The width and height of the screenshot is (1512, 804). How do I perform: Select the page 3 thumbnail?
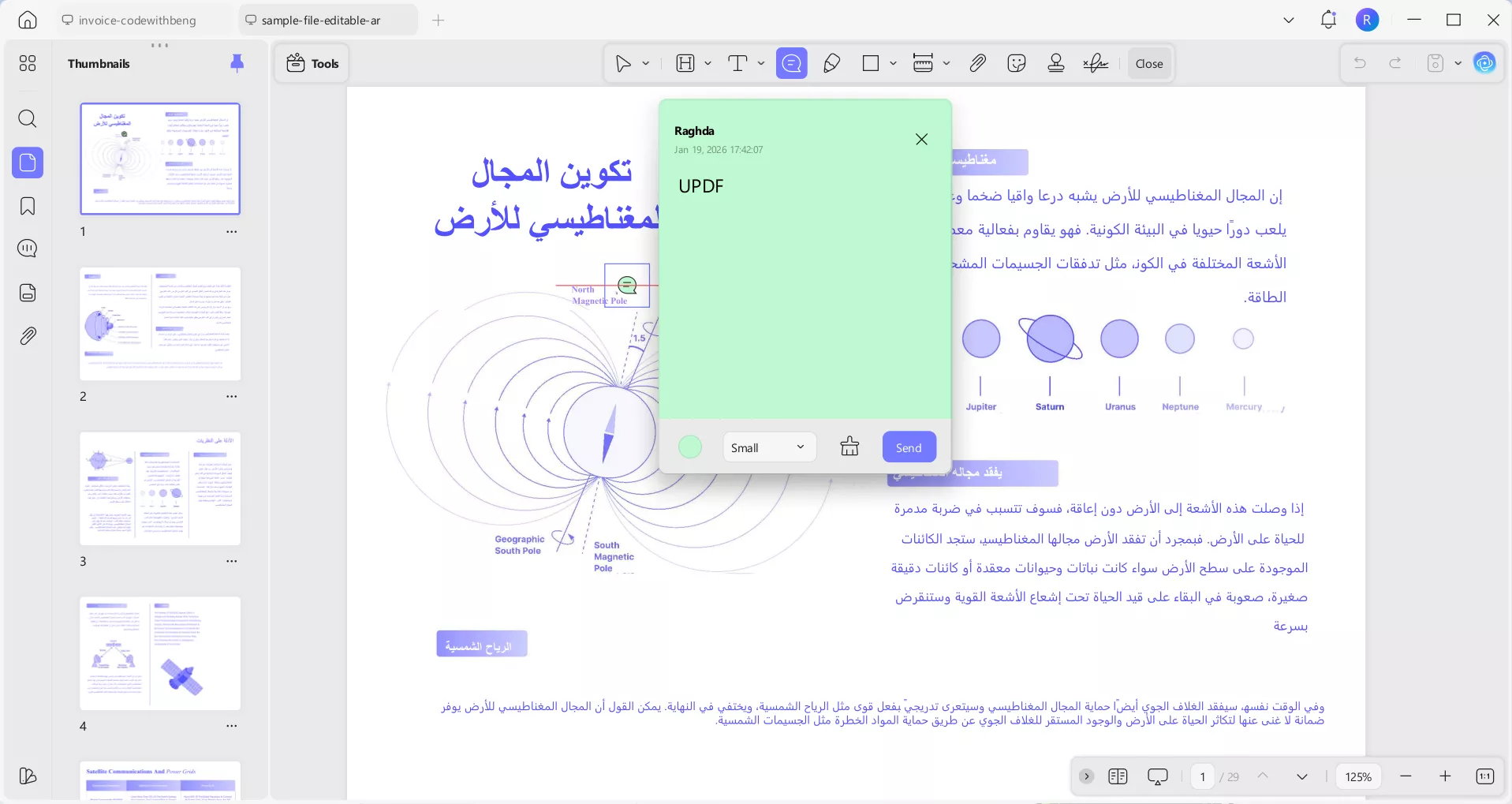(x=160, y=489)
